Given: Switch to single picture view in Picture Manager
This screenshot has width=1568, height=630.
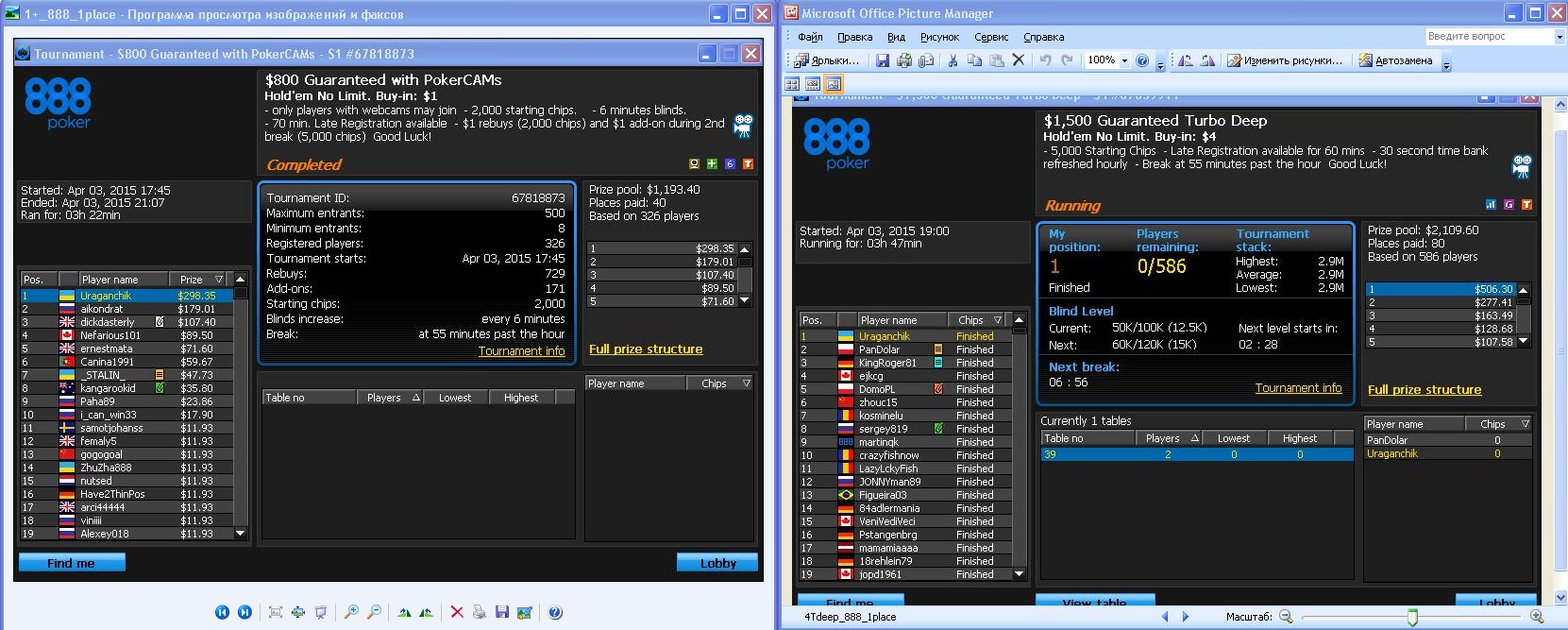Looking at the screenshot, I should (x=833, y=84).
